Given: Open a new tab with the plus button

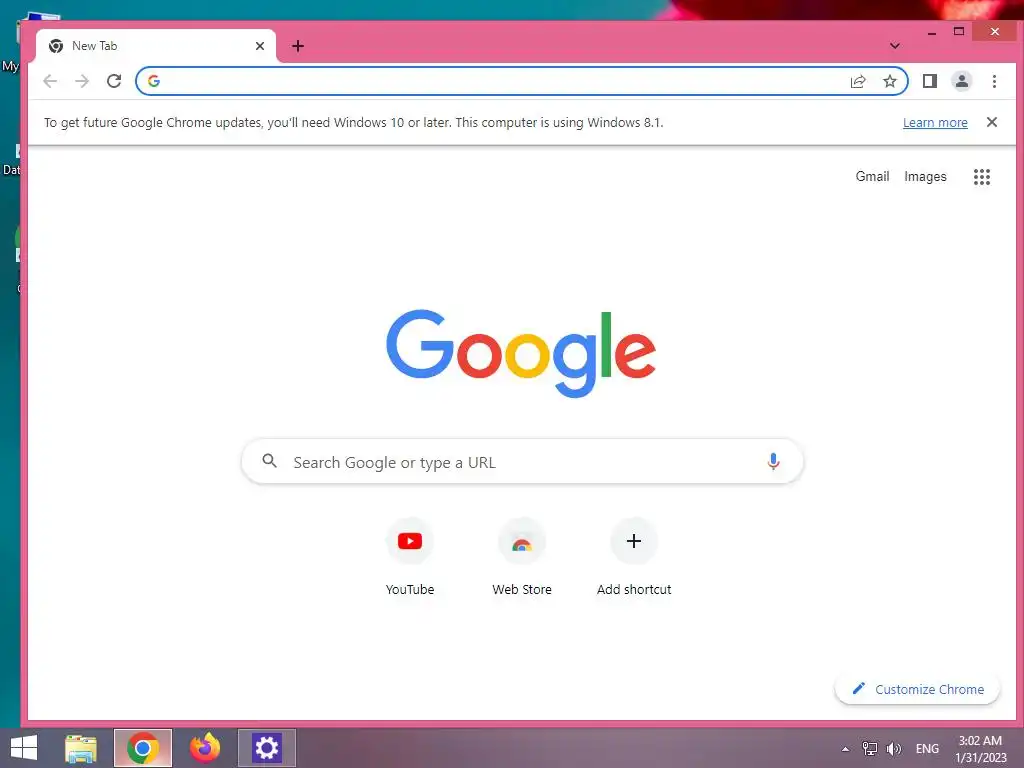Looking at the screenshot, I should click(298, 46).
